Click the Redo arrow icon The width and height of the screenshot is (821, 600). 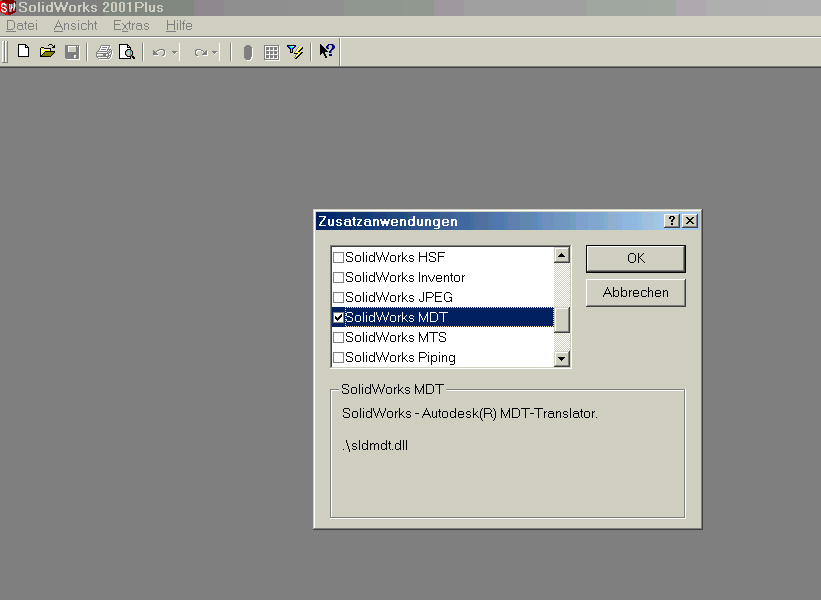tap(201, 52)
